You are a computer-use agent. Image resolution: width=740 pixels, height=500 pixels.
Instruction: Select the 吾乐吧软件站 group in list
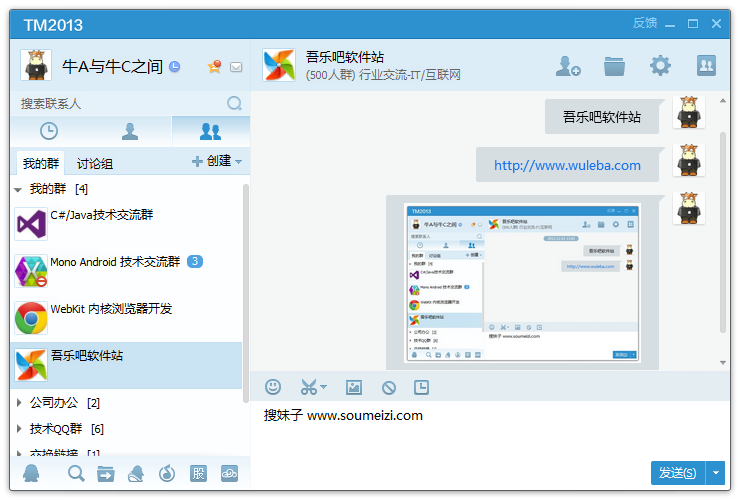click(126, 365)
